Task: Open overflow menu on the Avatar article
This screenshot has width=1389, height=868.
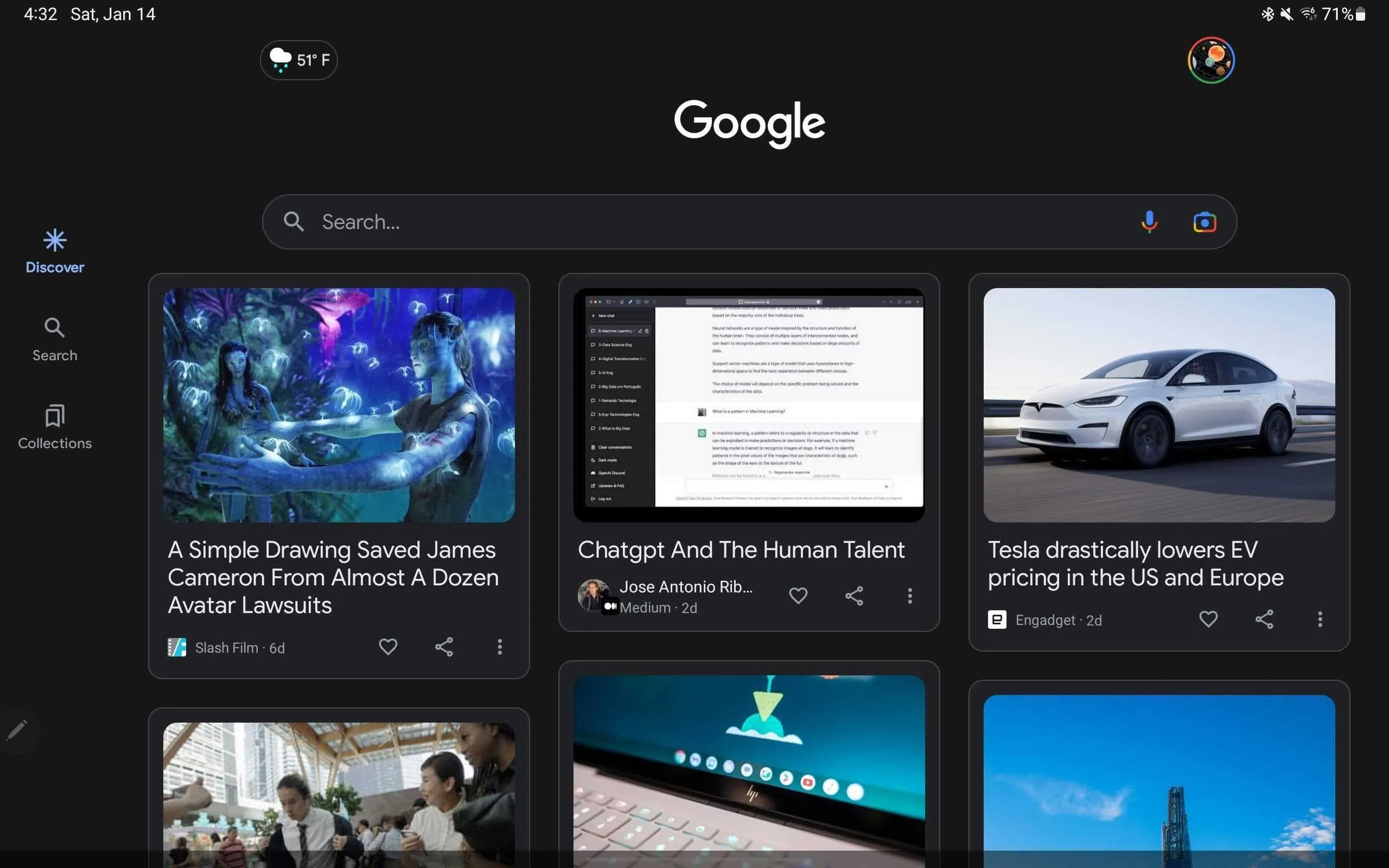Action: [x=500, y=647]
